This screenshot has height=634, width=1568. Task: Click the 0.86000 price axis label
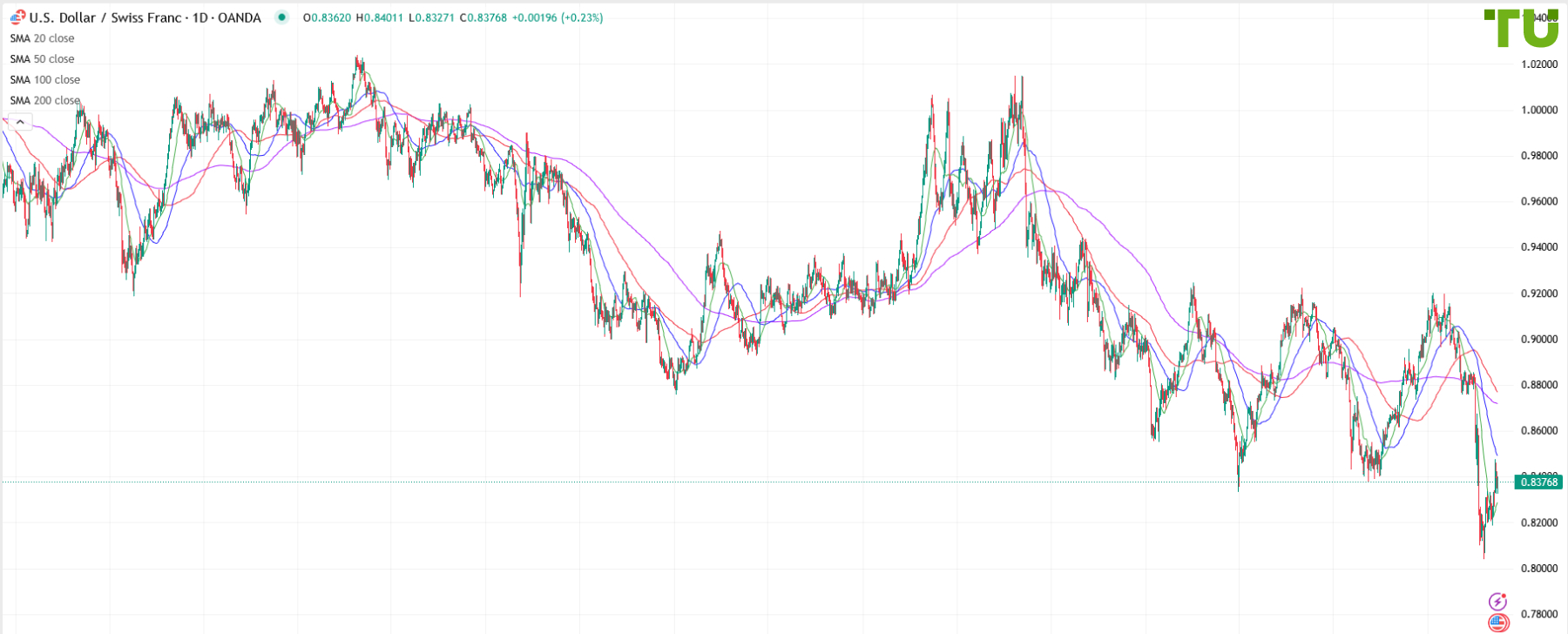1539,431
